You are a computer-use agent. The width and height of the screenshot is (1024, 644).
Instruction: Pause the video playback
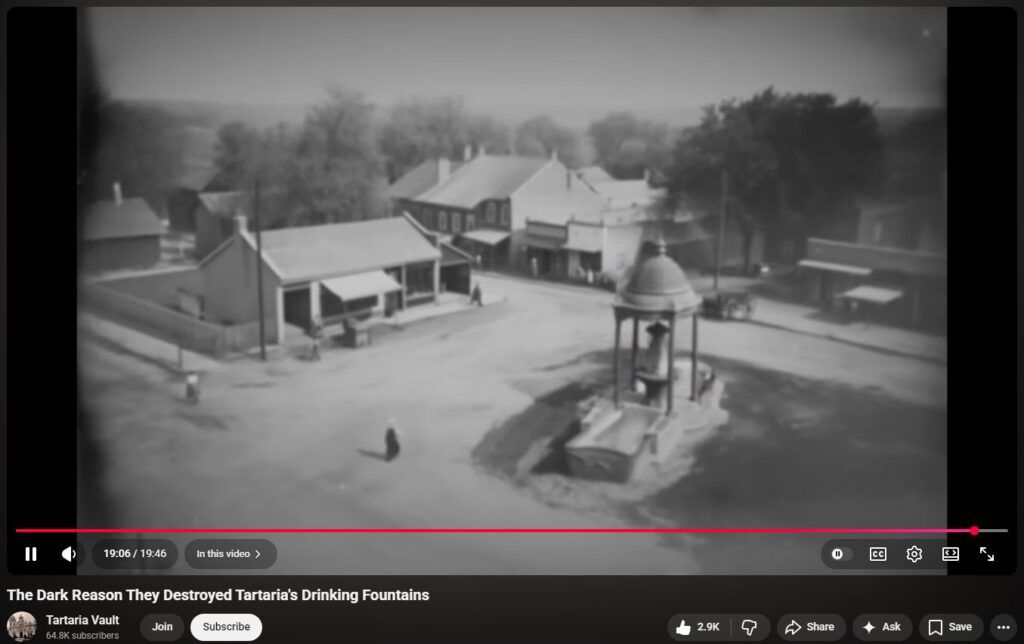click(31, 554)
